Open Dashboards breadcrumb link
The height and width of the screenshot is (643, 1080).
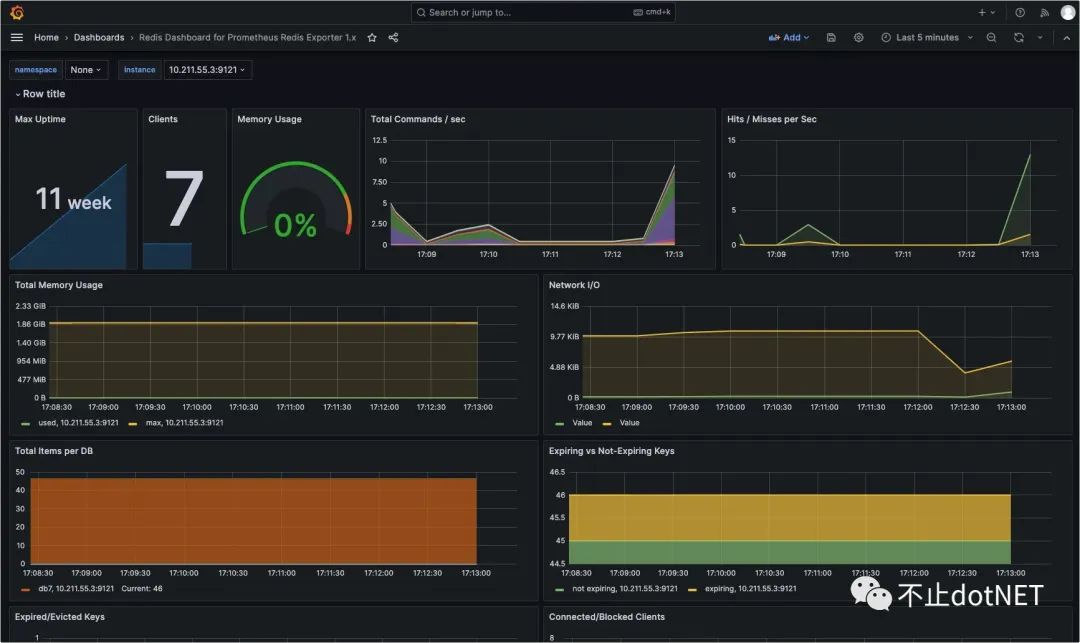click(x=99, y=38)
